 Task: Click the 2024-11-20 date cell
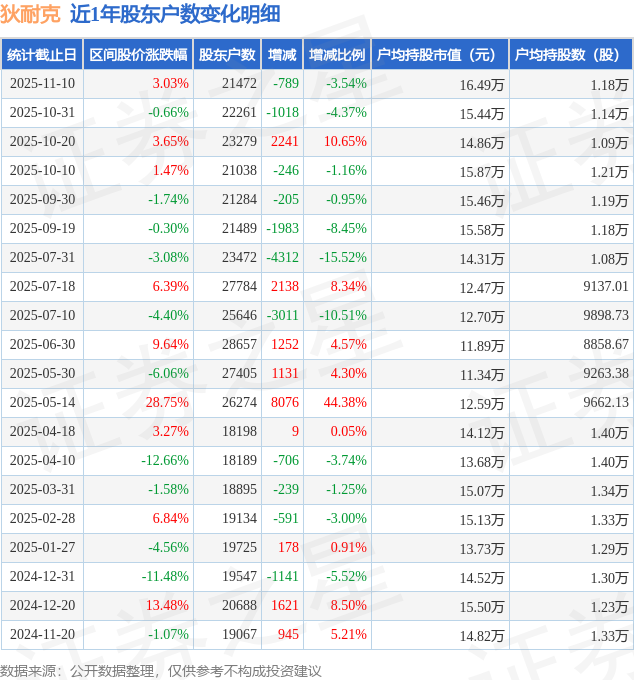click(44, 635)
